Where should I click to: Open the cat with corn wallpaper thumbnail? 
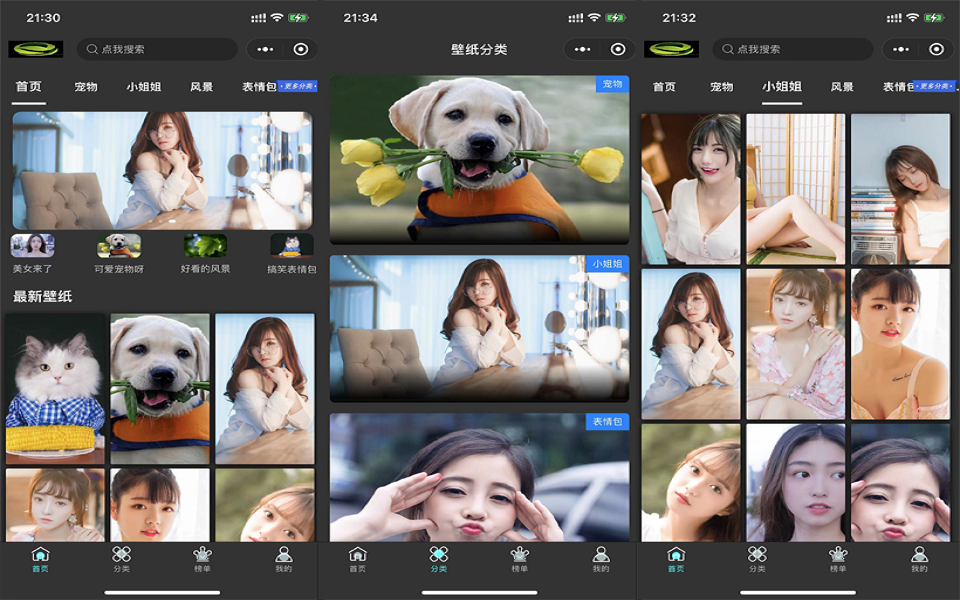(55, 388)
